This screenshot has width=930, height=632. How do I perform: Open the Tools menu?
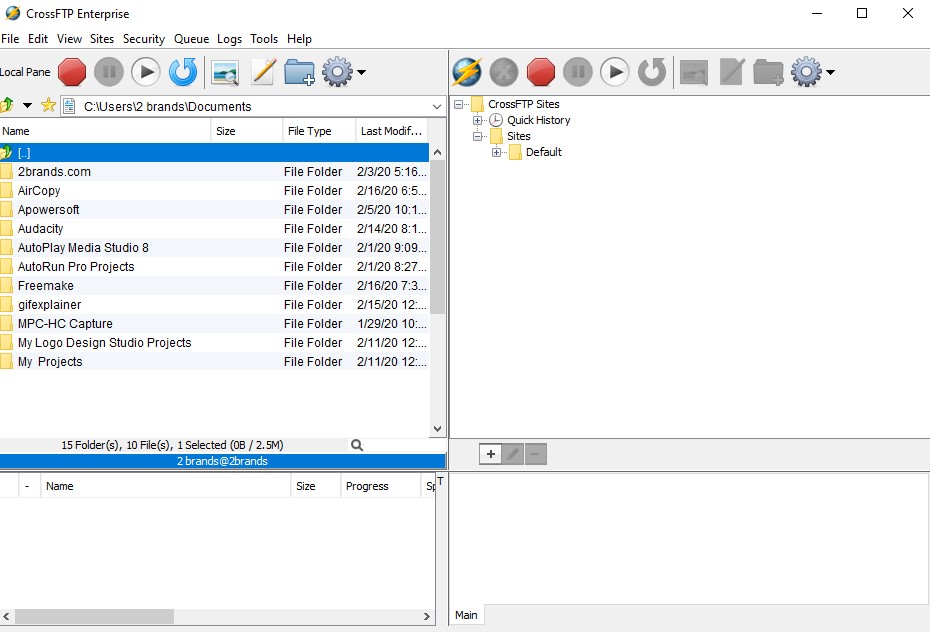click(x=264, y=39)
